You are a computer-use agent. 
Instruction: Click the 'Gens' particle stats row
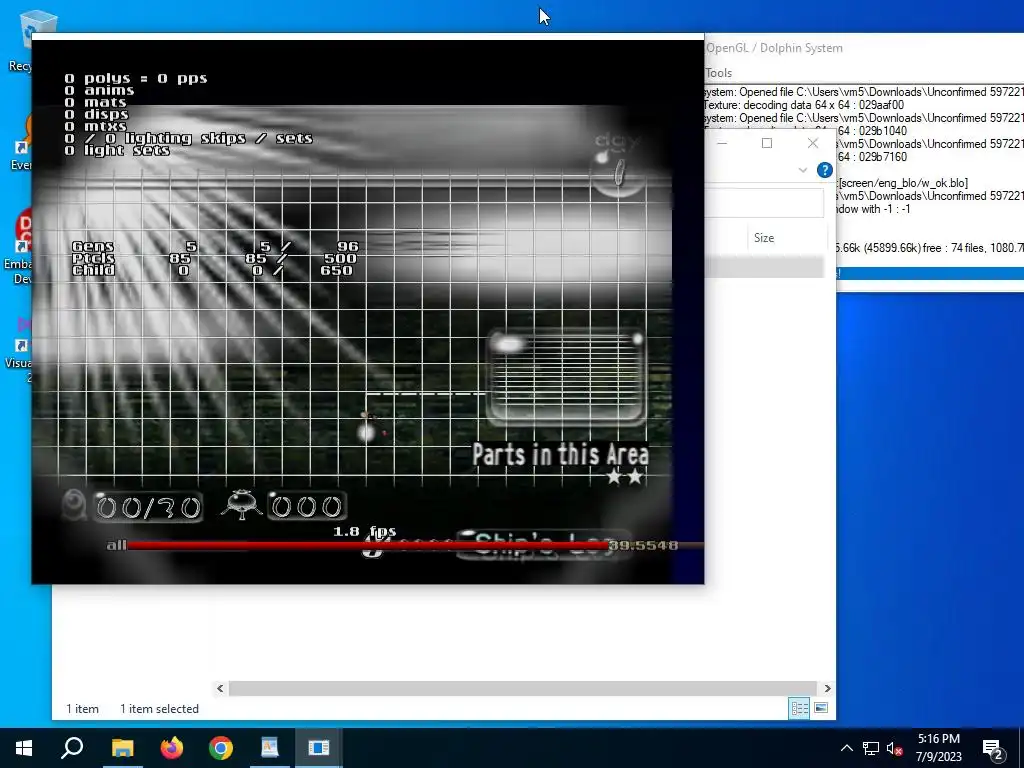[215, 246]
